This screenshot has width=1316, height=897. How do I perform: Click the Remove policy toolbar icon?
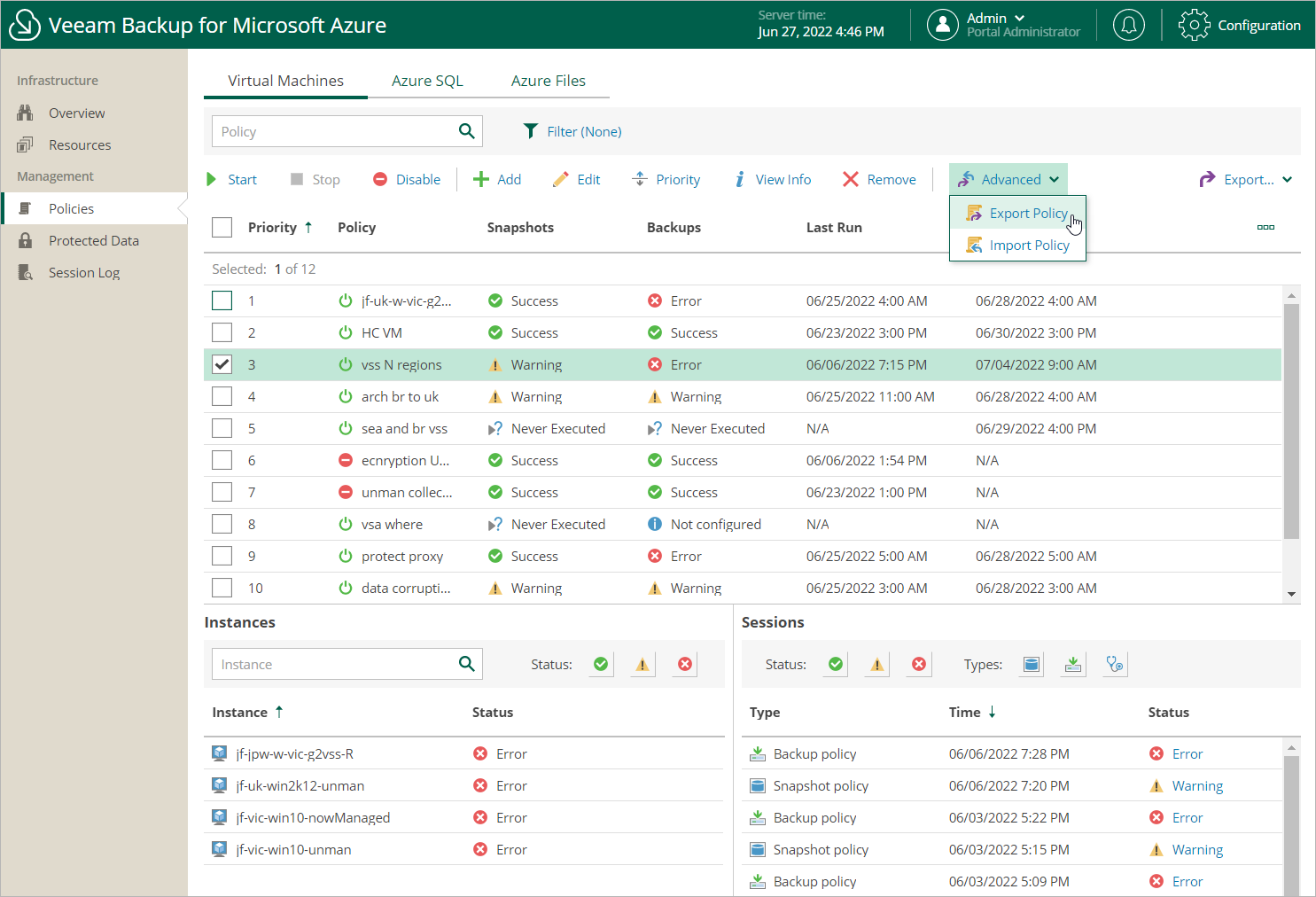850,179
